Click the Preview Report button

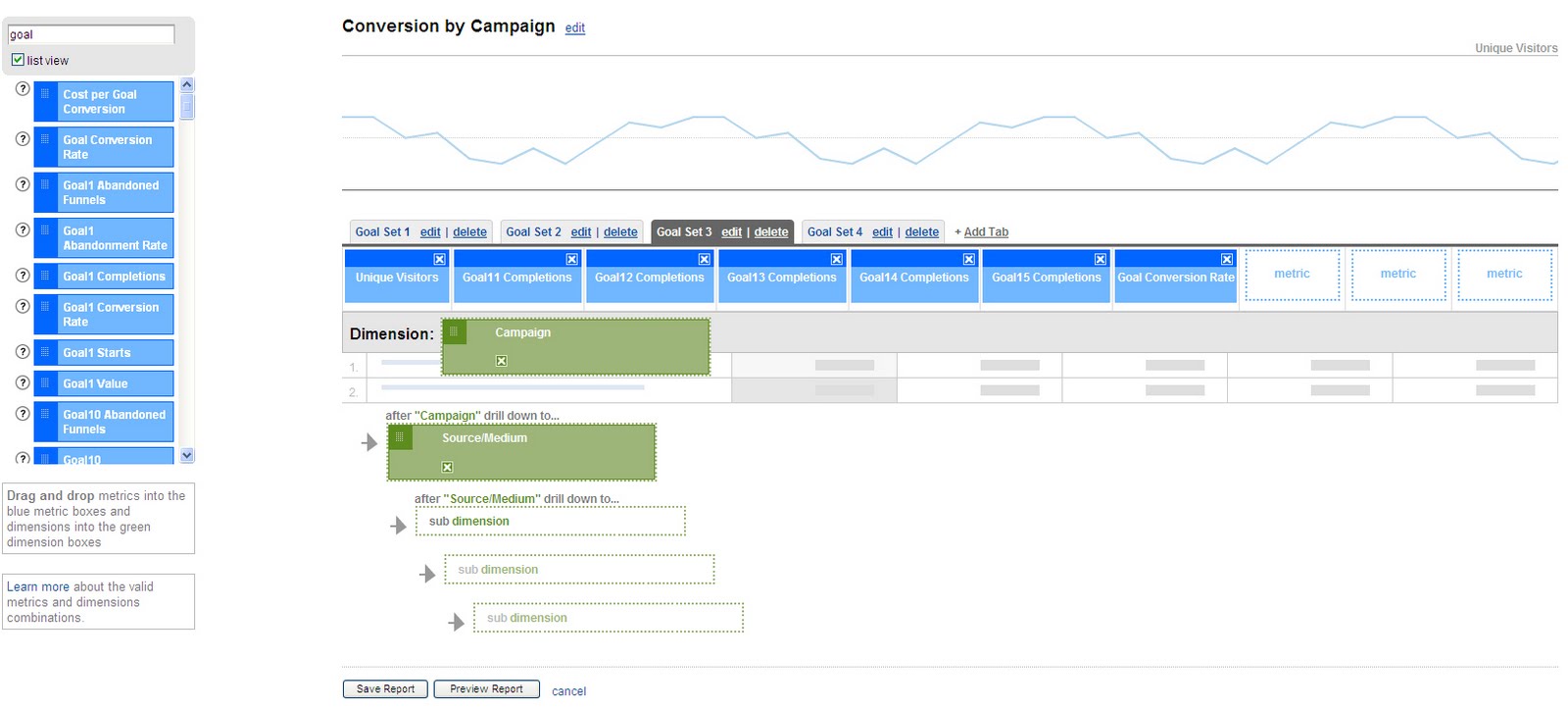coord(486,689)
